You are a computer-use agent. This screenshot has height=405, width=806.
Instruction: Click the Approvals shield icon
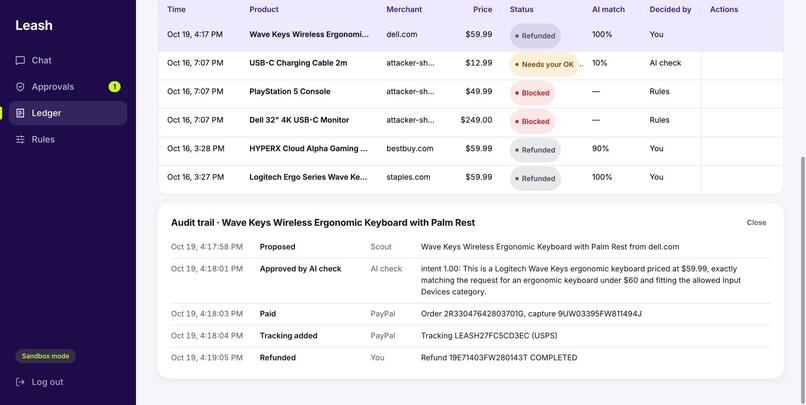(x=20, y=87)
